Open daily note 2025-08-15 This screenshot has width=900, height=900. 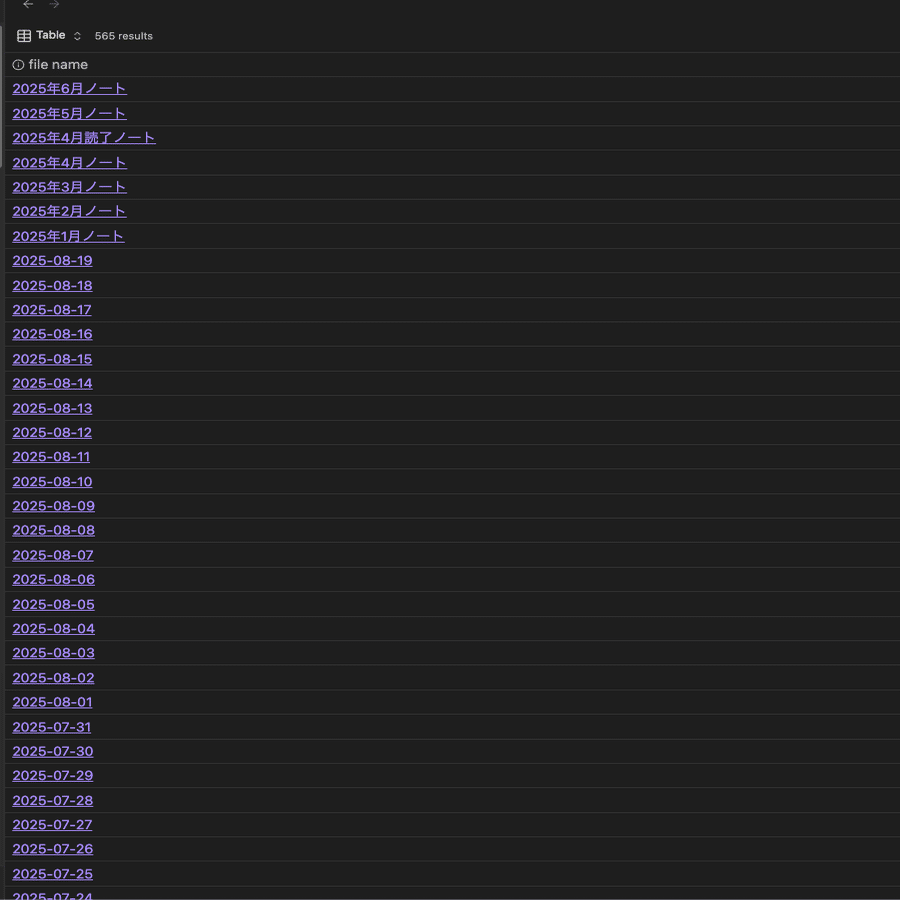(52, 359)
